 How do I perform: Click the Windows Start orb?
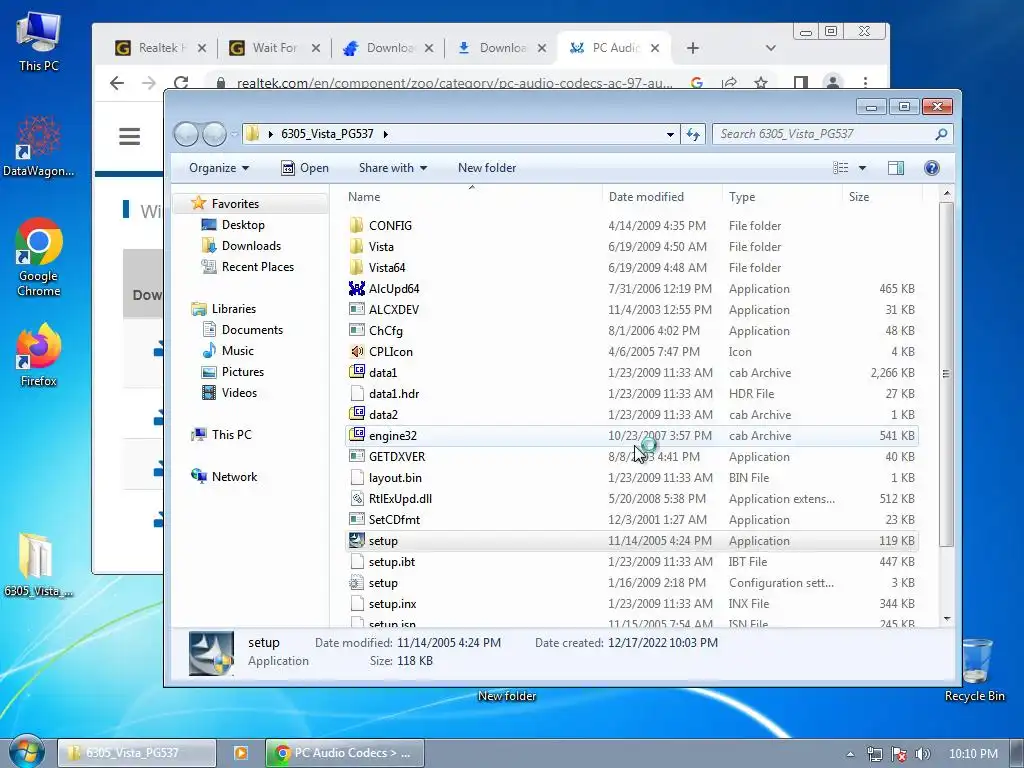coord(26,752)
